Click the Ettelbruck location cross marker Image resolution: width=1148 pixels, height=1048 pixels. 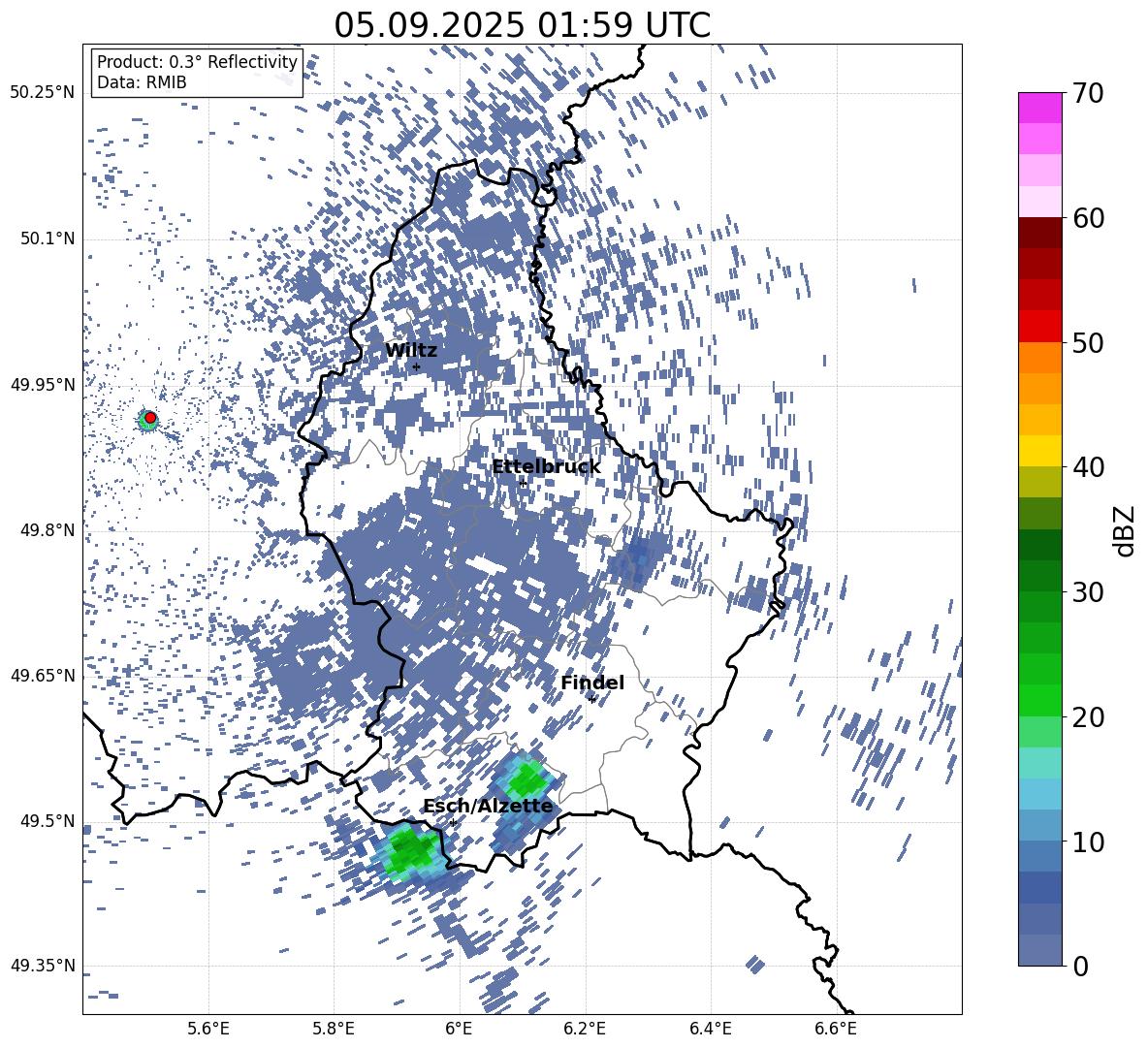[523, 483]
